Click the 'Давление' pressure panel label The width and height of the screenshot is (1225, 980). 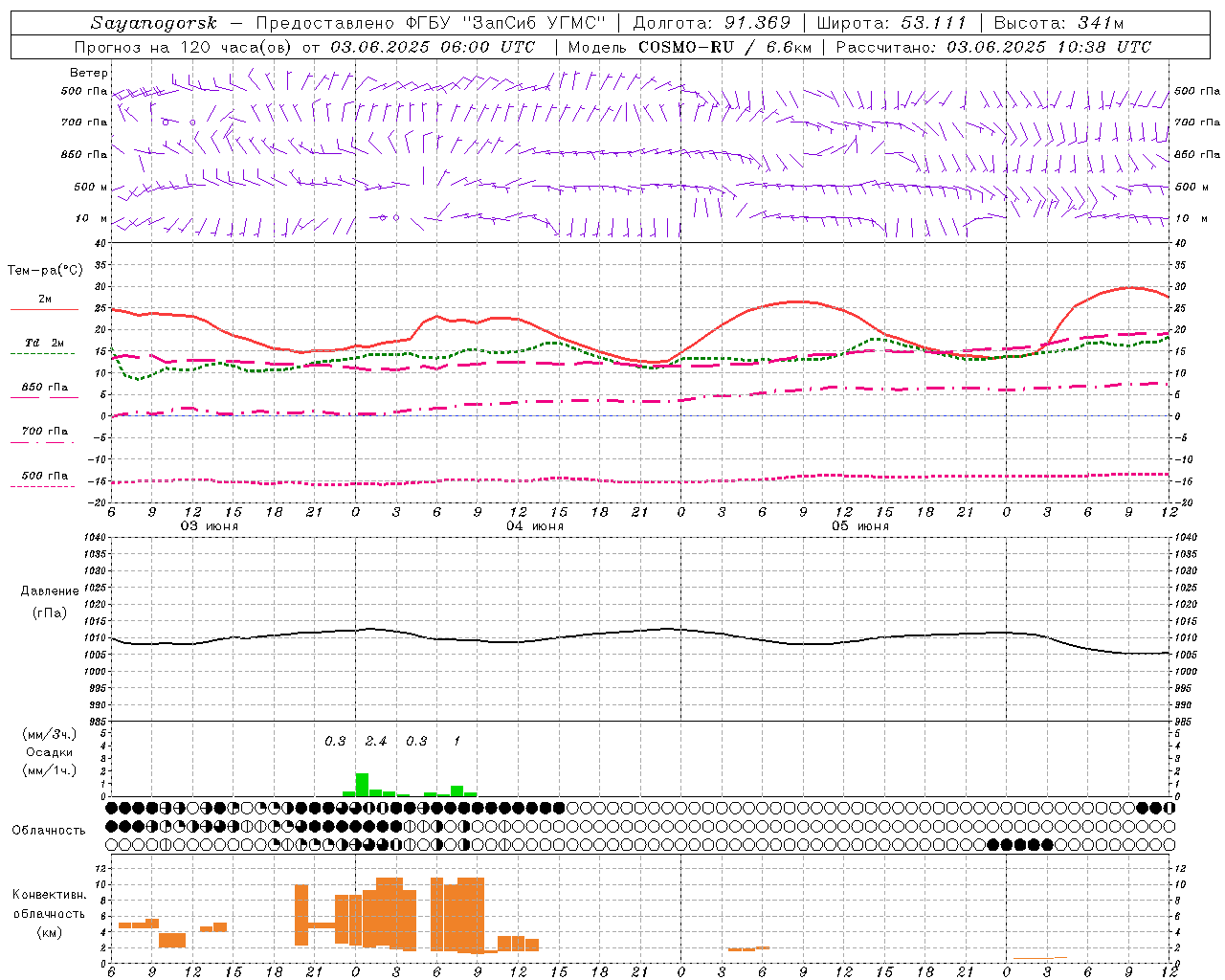click(x=49, y=591)
